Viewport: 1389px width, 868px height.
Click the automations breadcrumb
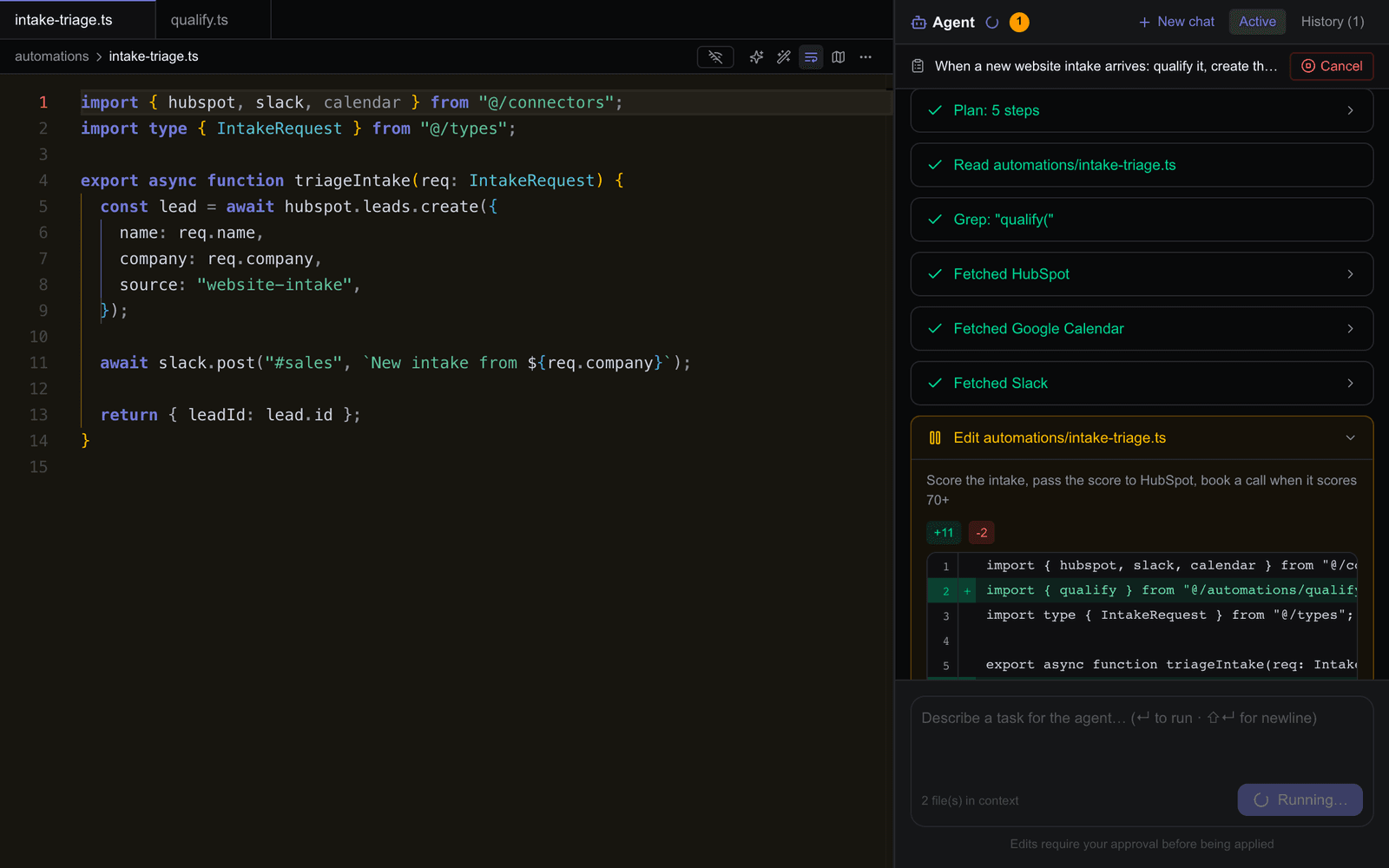pos(51,56)
